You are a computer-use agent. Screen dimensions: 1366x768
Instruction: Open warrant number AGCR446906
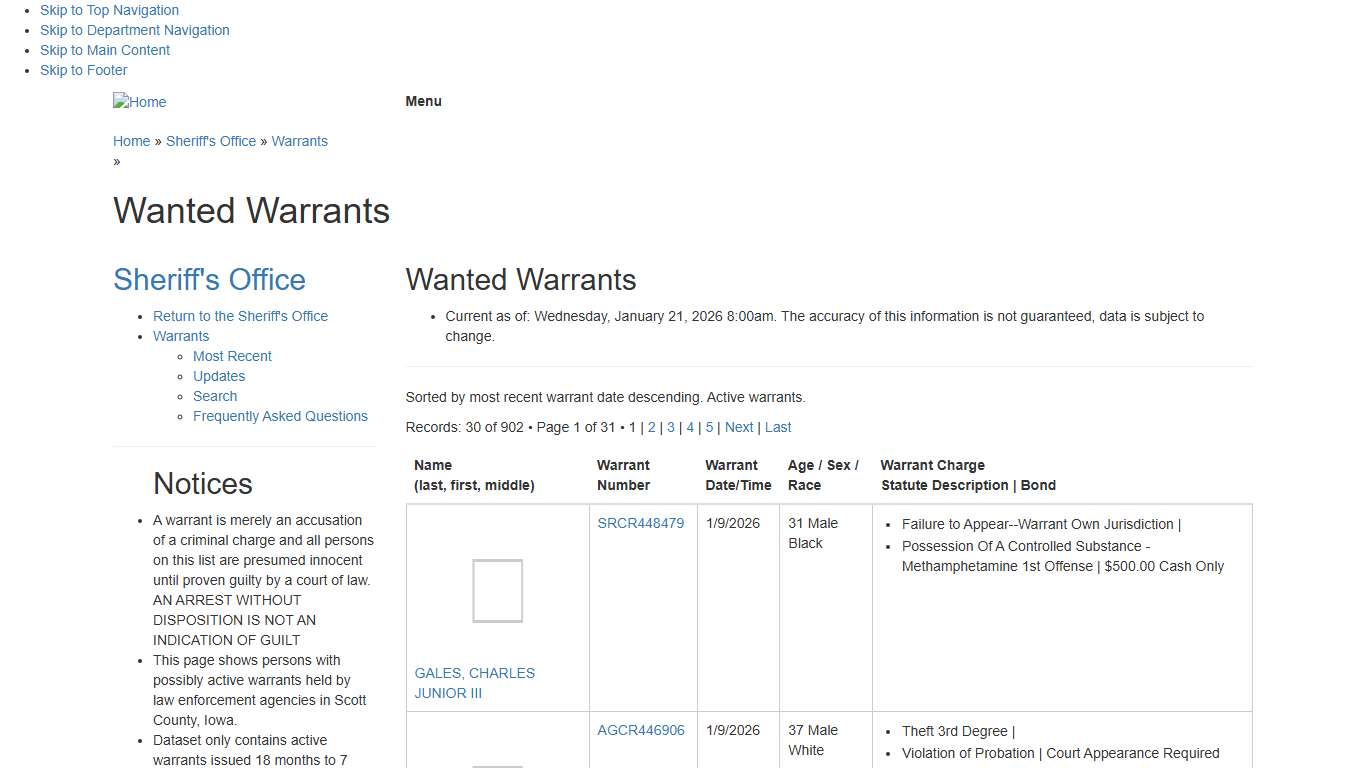click(641, 730)
